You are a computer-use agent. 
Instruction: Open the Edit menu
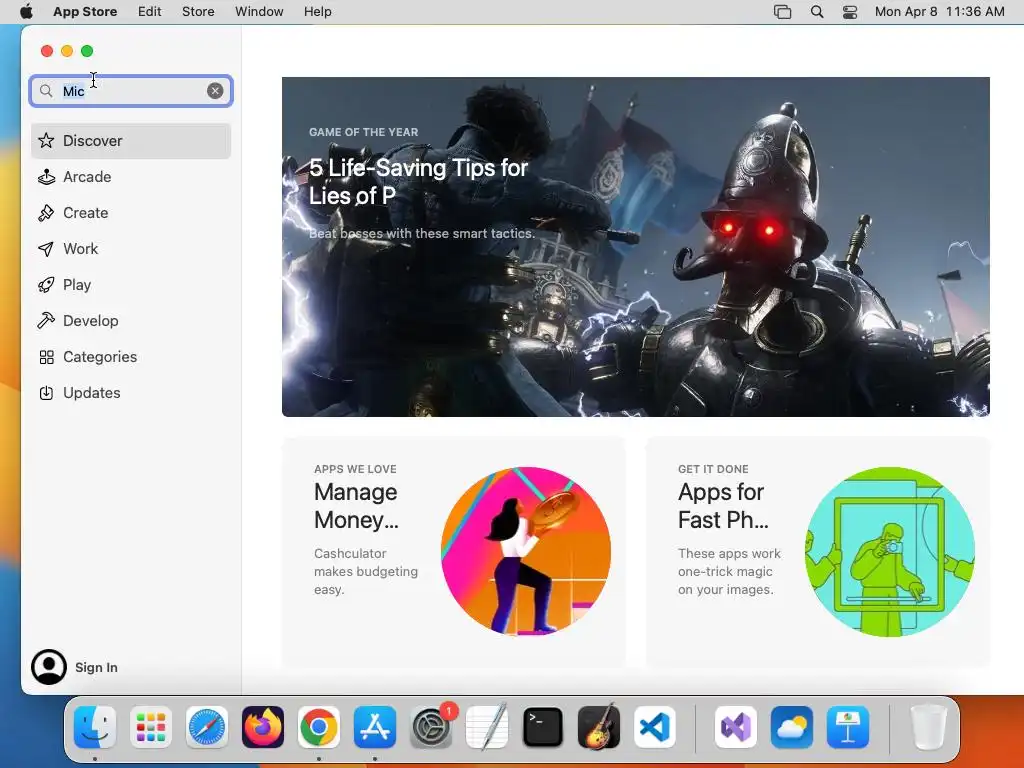pos(150,12)
